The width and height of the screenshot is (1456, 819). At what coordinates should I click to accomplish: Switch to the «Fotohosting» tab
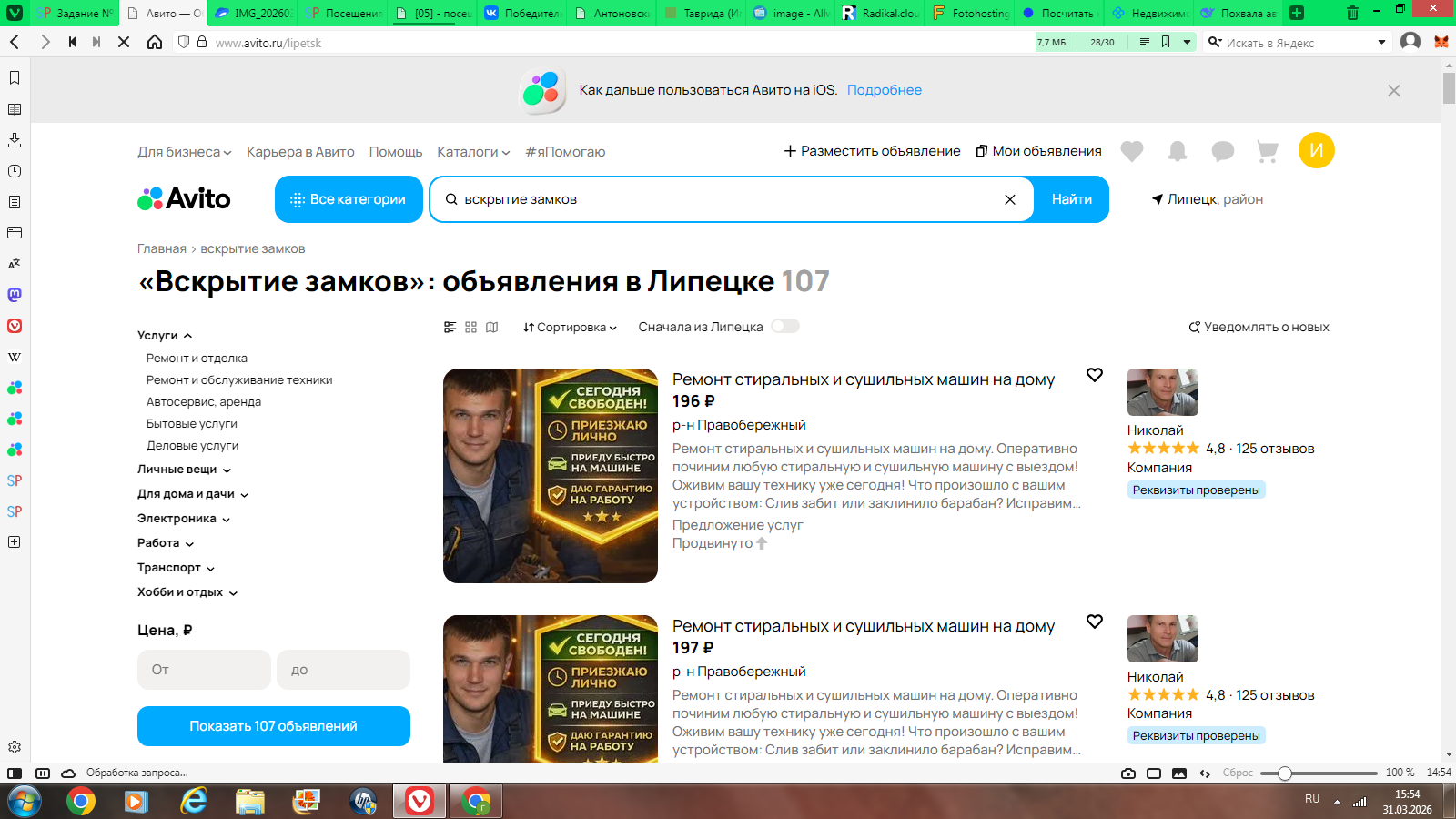pos(971,14)
